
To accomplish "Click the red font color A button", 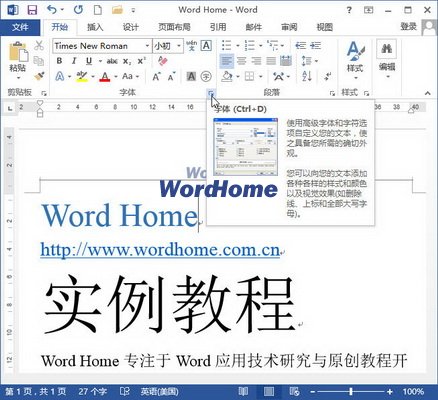I will (x=105, y=77).
